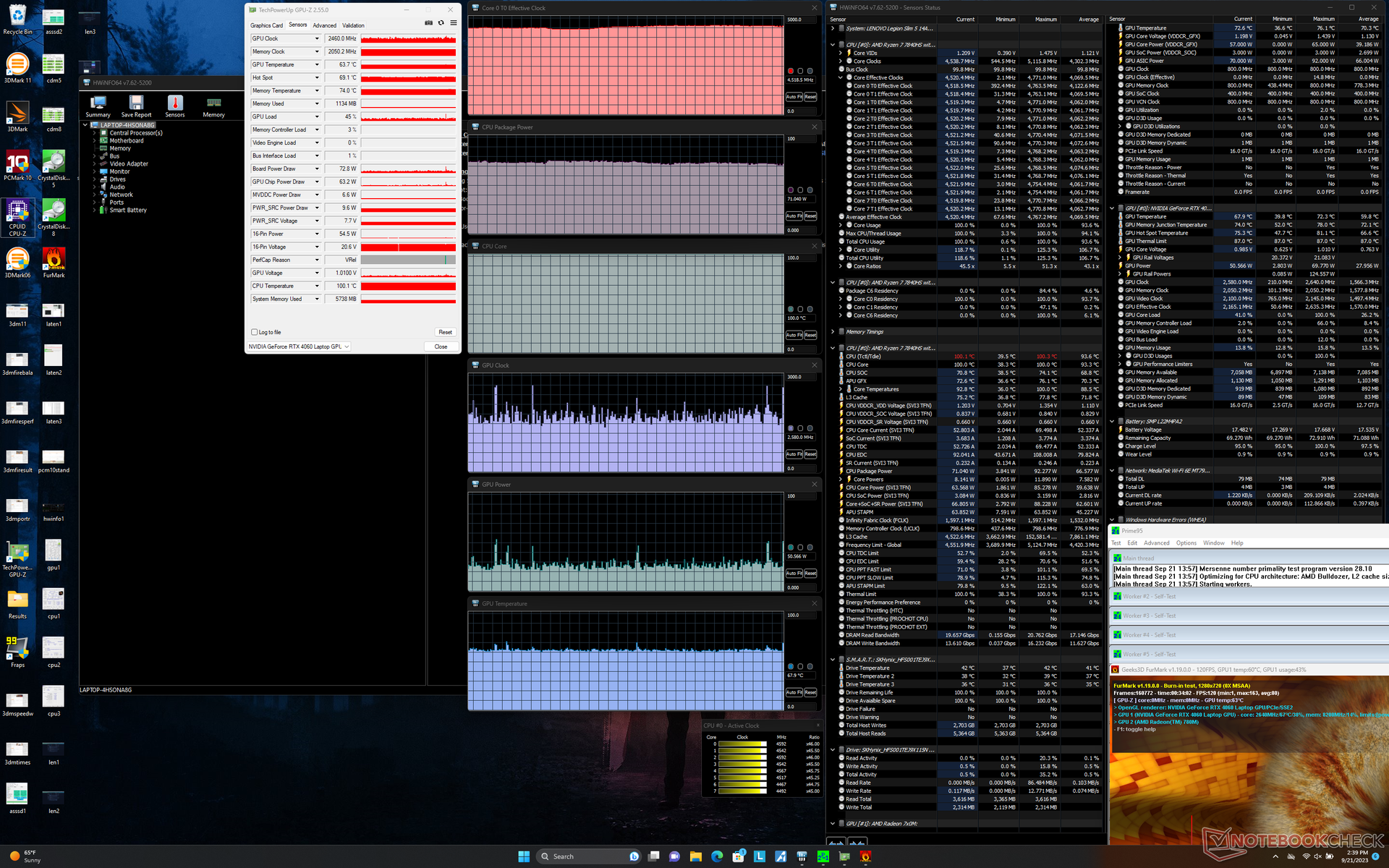This screenshot has height=868, width=1389.
Task: Open the GPU Clock sensor dropdown in GPU-Z
Action: [x=317, y=38]
